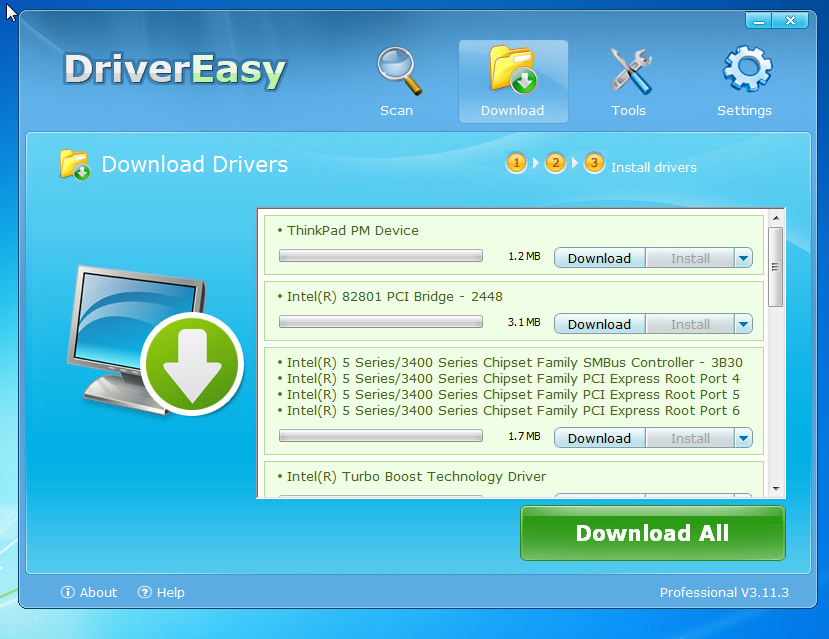Download the ThinkPad PM Device driver
Viewport: 829px width, 639px height.
coord(600,258)
